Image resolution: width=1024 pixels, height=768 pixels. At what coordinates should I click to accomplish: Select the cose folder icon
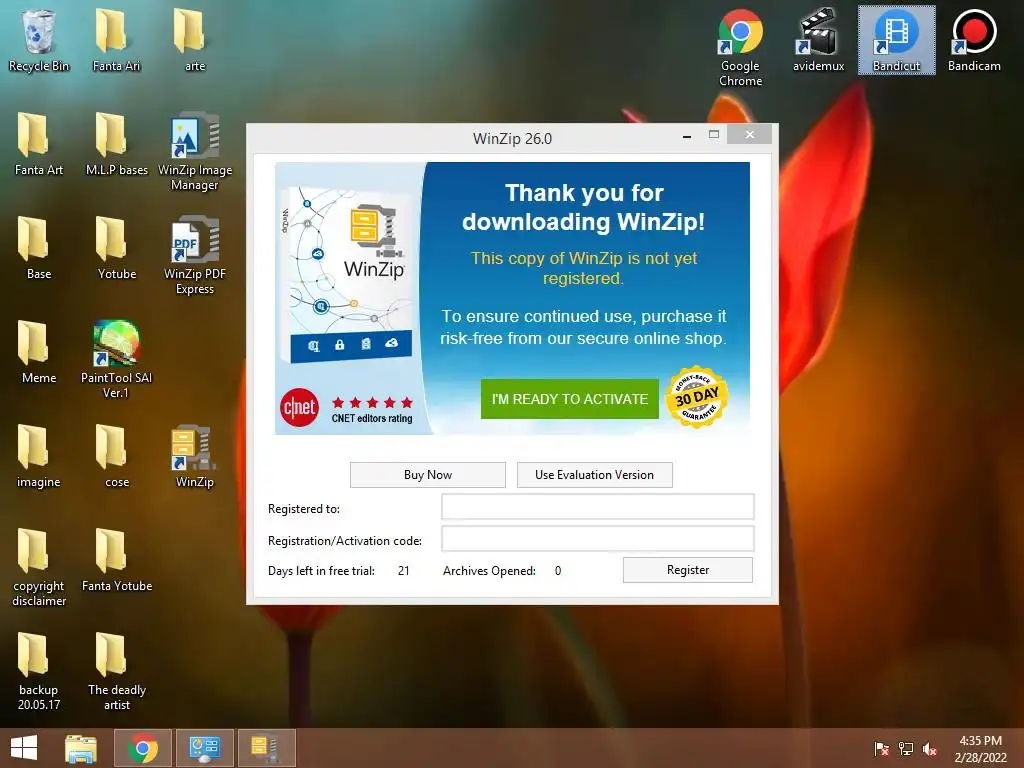[x=116, y=456]
